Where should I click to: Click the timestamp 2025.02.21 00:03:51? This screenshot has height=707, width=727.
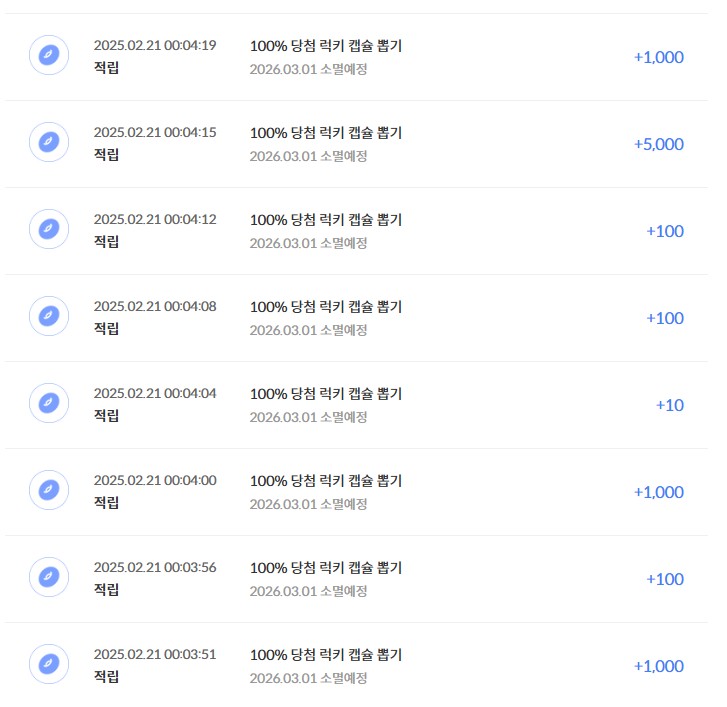click(x=155, y=654)
